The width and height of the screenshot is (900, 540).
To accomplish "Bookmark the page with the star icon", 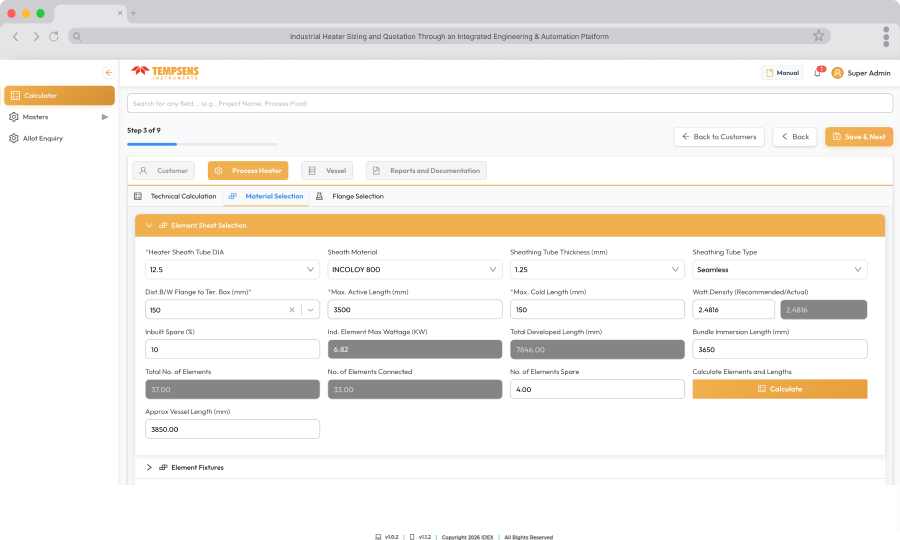I will pos(818,36).
